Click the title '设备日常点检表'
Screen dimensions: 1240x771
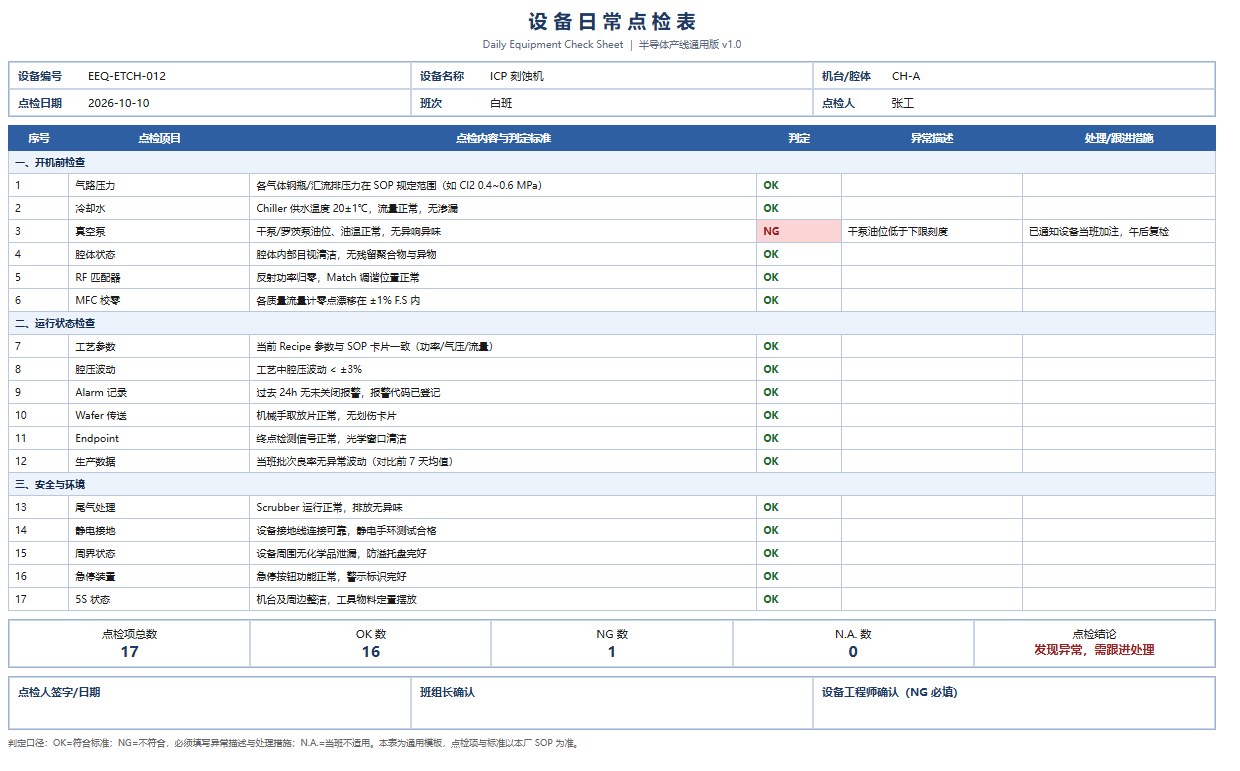[612, 22]
